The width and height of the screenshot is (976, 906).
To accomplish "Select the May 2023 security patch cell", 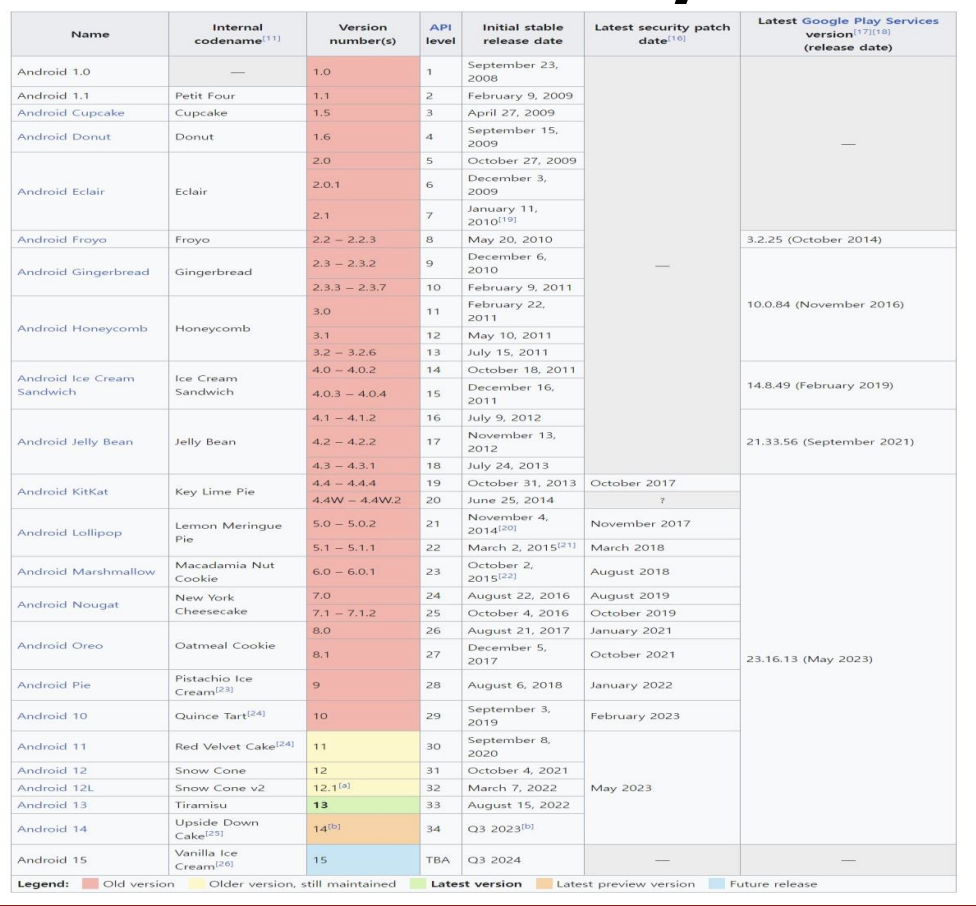I will 662,787.
